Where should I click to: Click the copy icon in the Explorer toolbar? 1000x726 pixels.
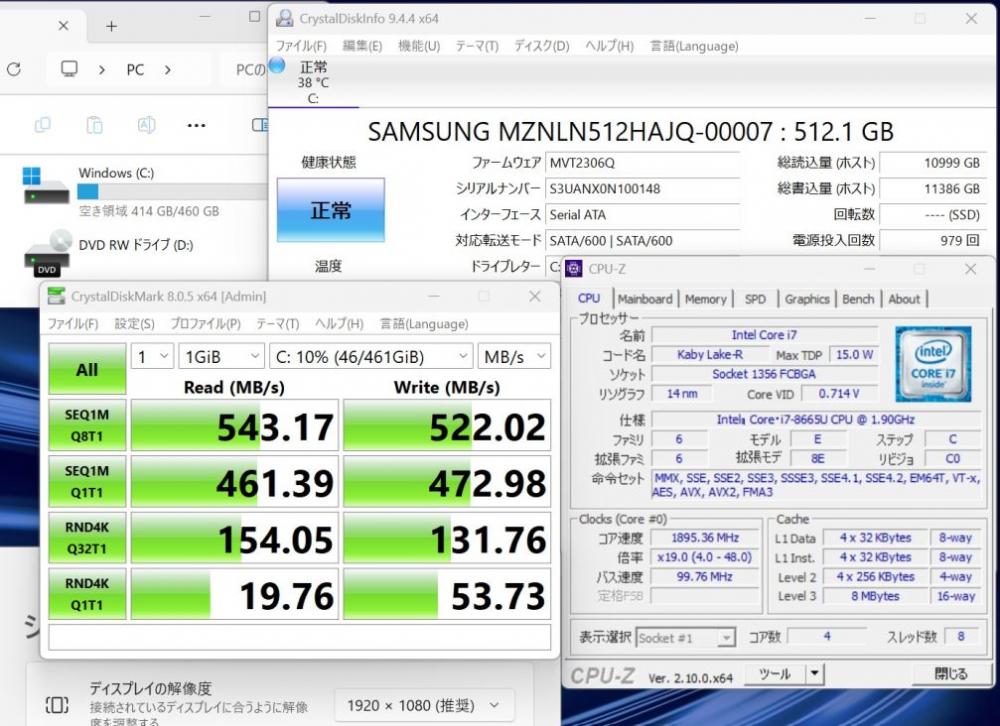[x=43, y=125]
